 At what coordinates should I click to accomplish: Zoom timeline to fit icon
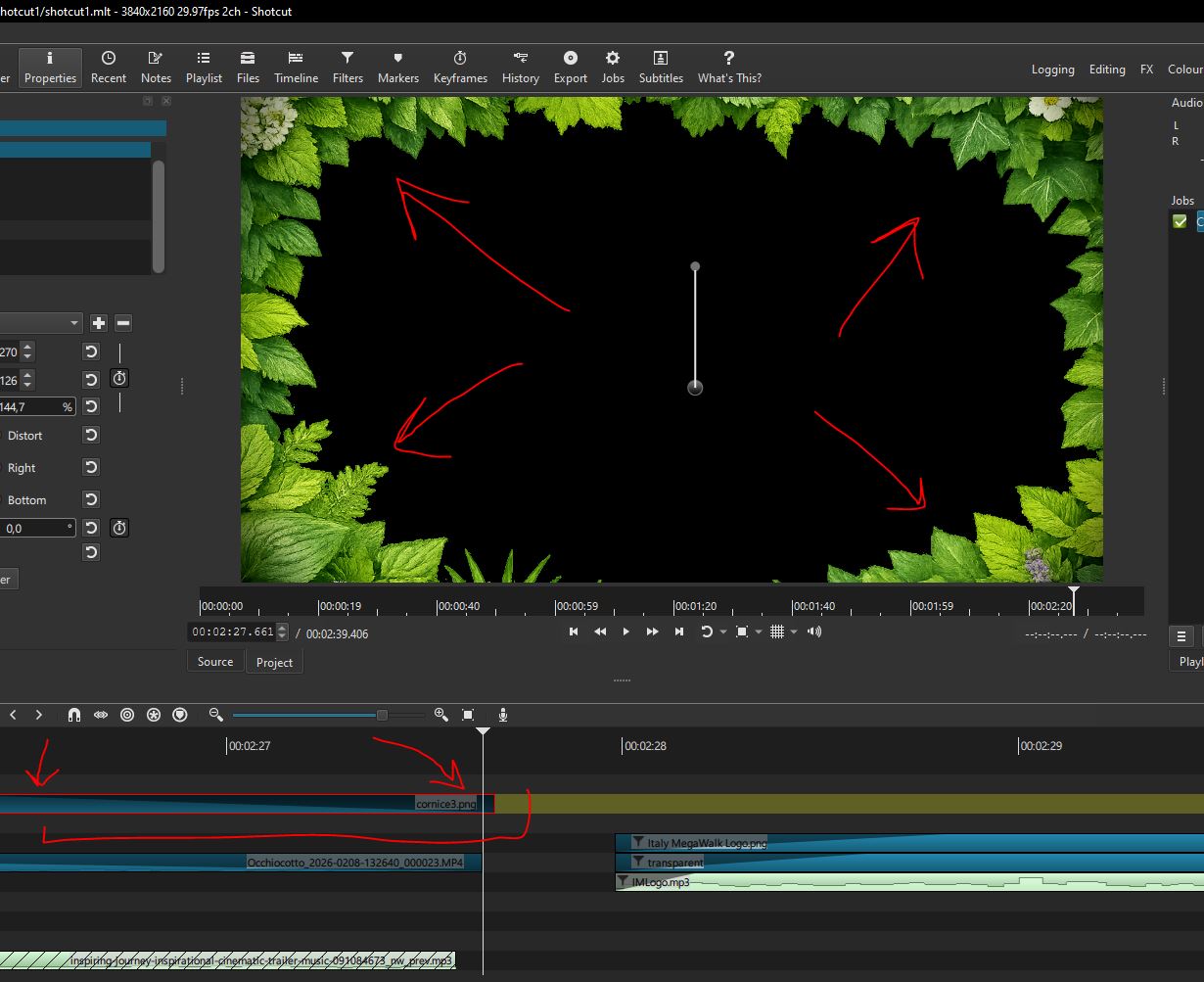tap(468, 716)
